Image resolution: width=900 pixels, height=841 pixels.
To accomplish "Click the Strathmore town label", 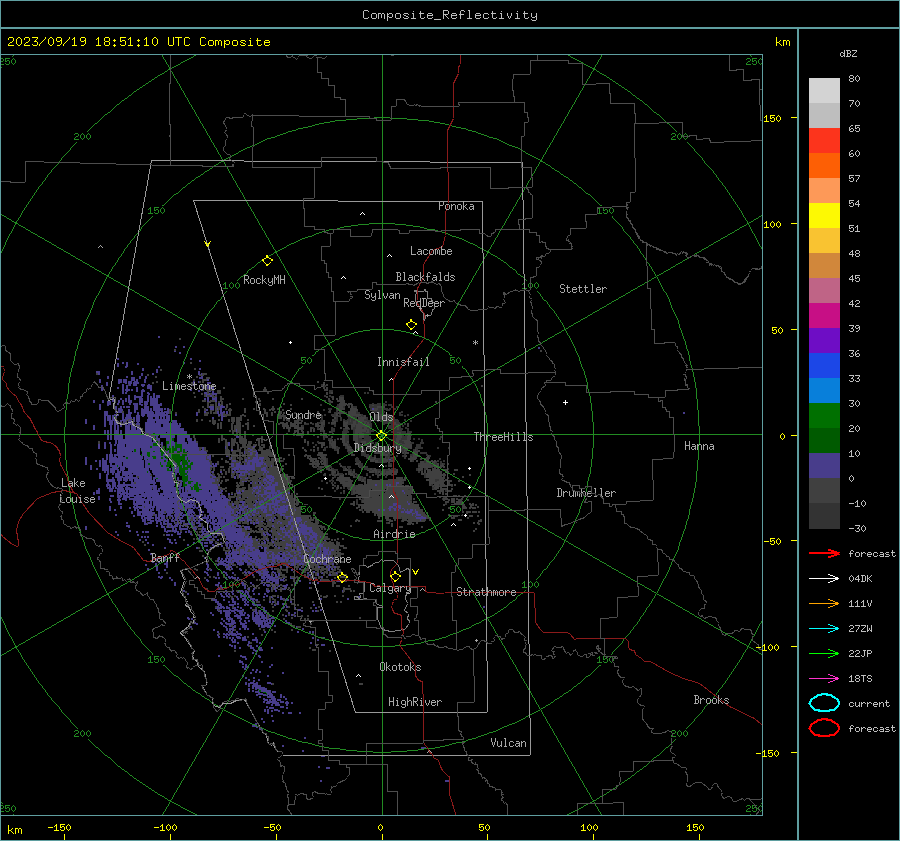I will (486, 592).
